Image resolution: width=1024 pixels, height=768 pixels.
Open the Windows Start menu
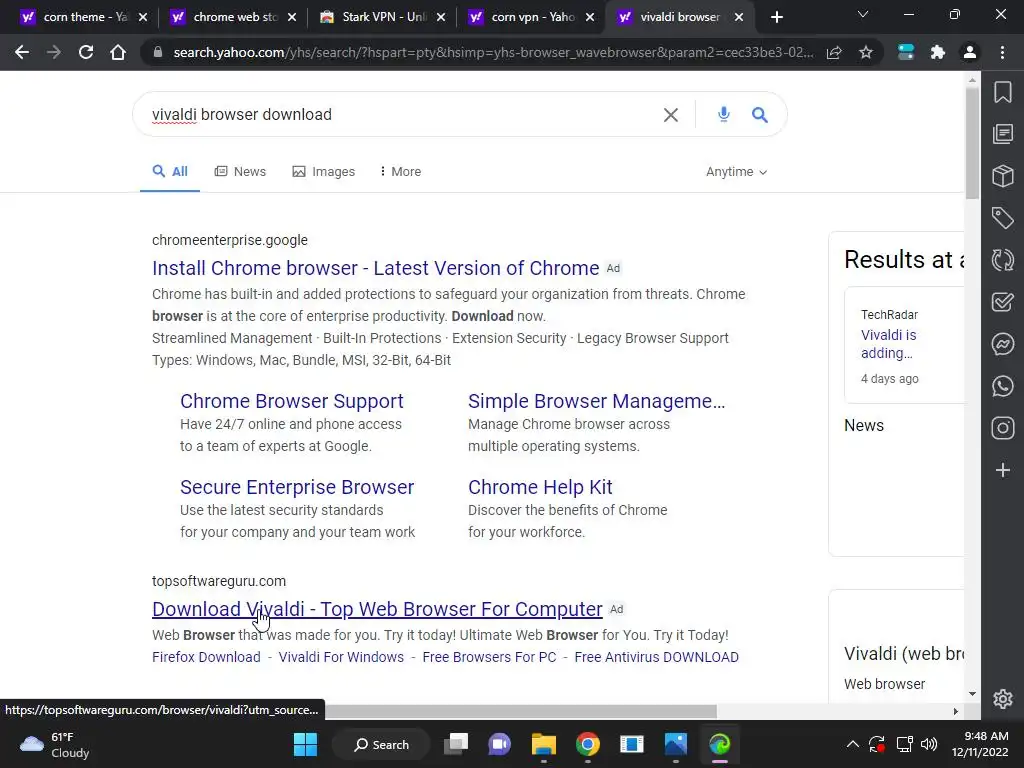305,744
